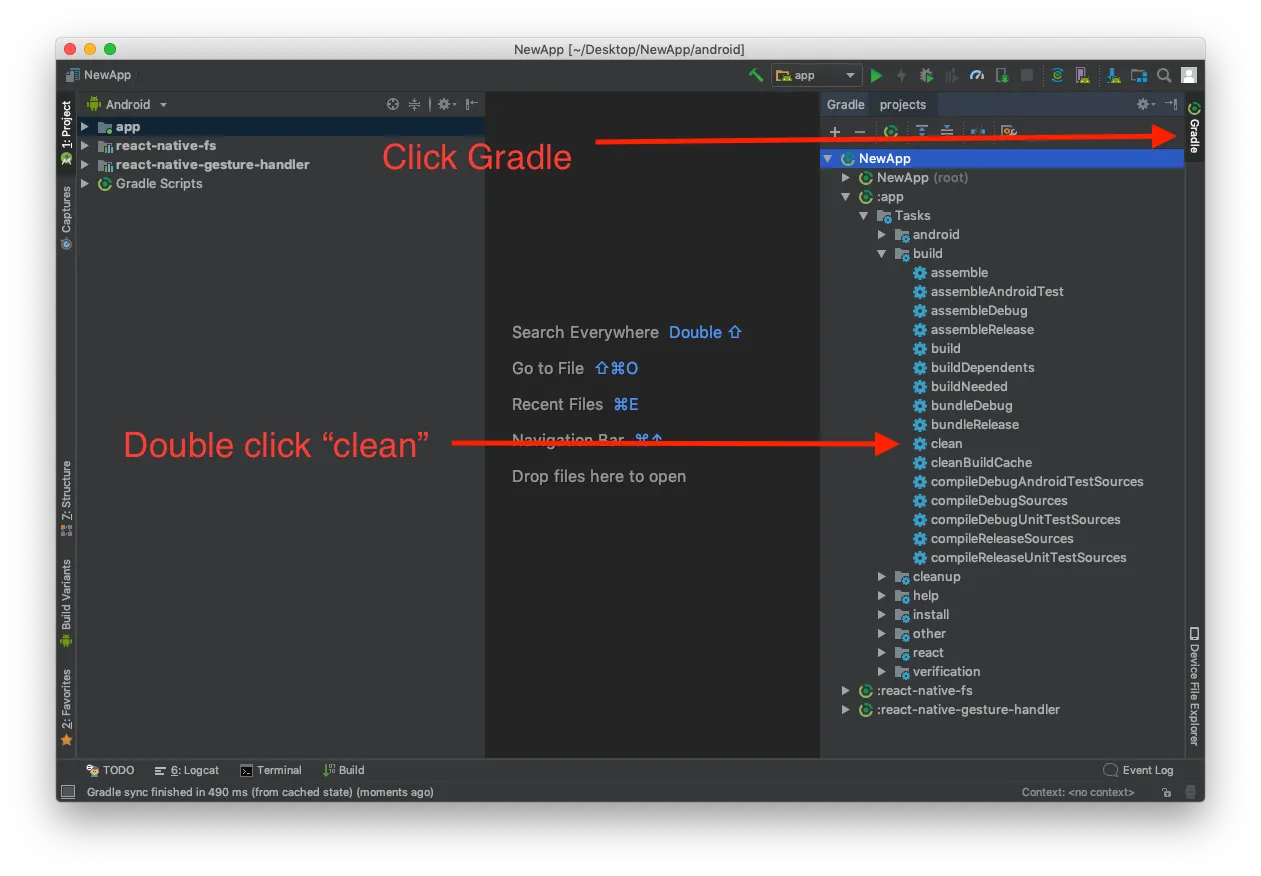Open the Event Log
This screenshot has width=1261, height=876.
pos(1138,770)
